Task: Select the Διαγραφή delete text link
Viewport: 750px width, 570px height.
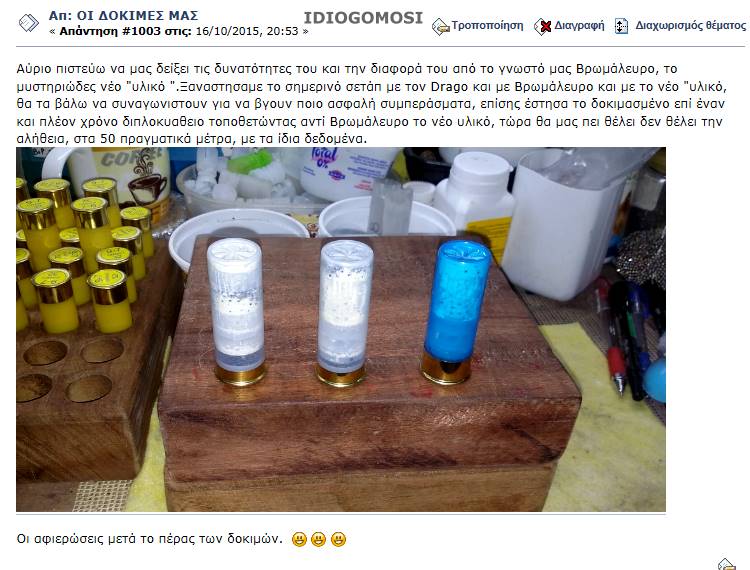Action: [579, 25]
